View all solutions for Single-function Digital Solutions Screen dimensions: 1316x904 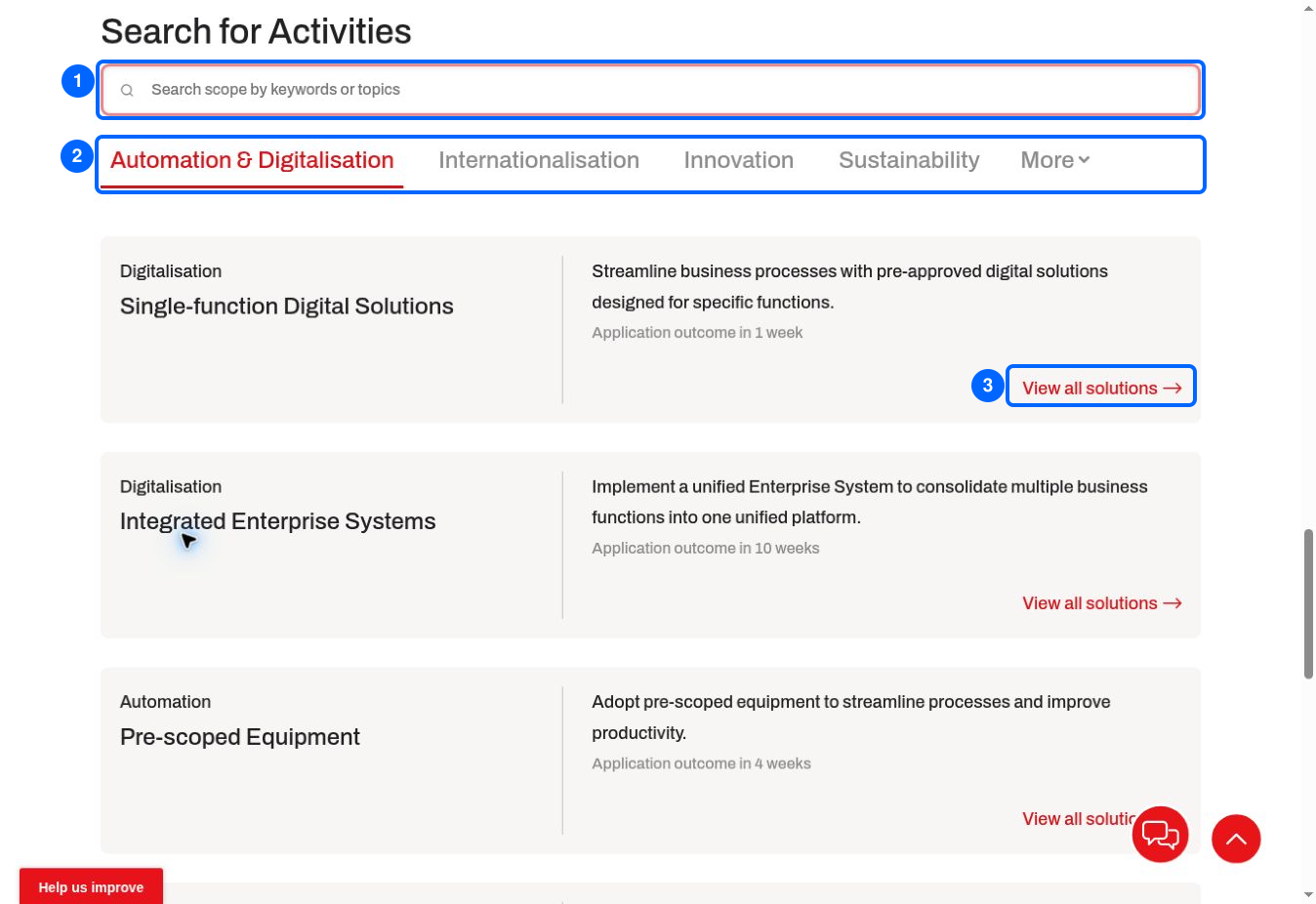tap(1101, 388)
